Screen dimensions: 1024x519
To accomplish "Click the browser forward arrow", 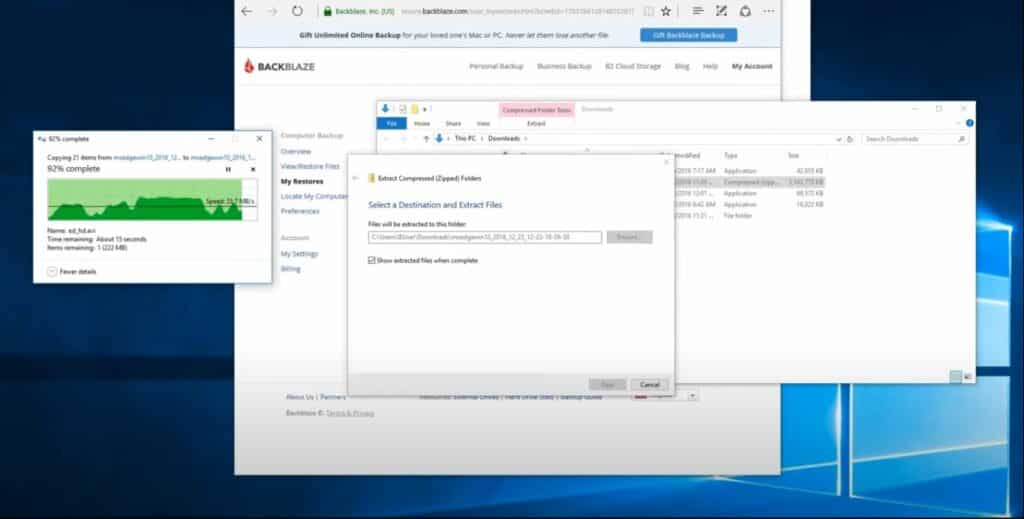I will coord(272,11).
